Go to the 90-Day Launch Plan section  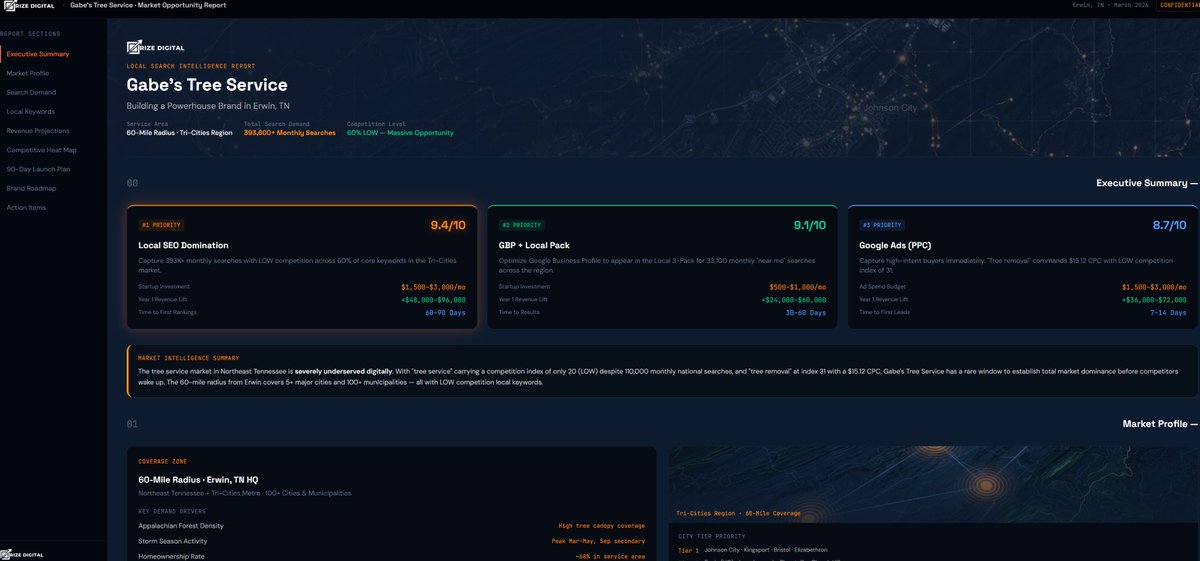click(x=38, y=169)
